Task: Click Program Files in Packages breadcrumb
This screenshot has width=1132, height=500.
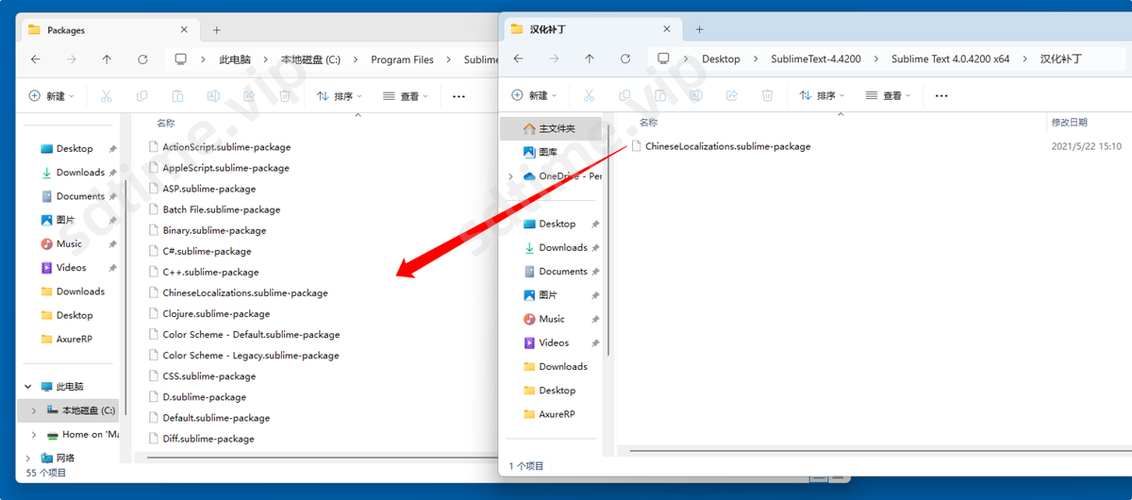Action: click(402, 60)
